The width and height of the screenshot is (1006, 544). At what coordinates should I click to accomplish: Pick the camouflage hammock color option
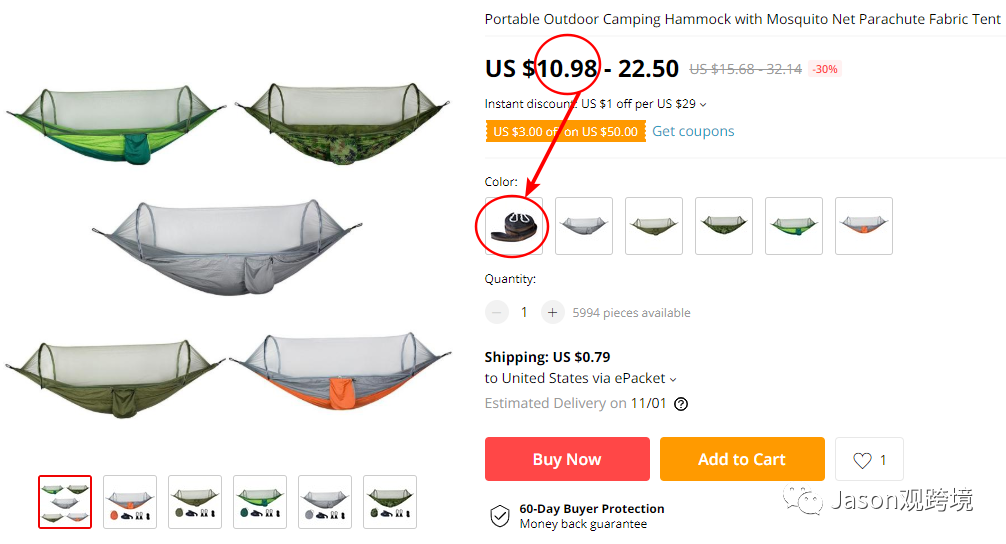coord(724,226)
